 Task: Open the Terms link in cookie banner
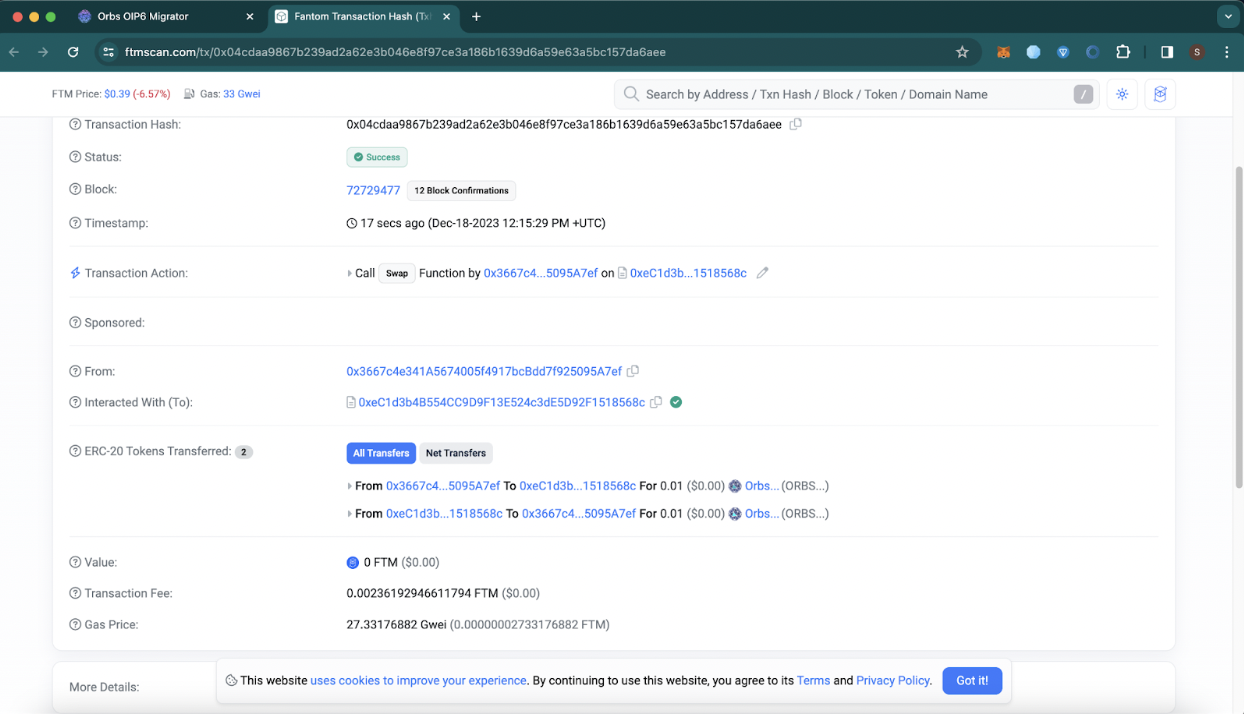pyautogui.click(x=813, y=680)
